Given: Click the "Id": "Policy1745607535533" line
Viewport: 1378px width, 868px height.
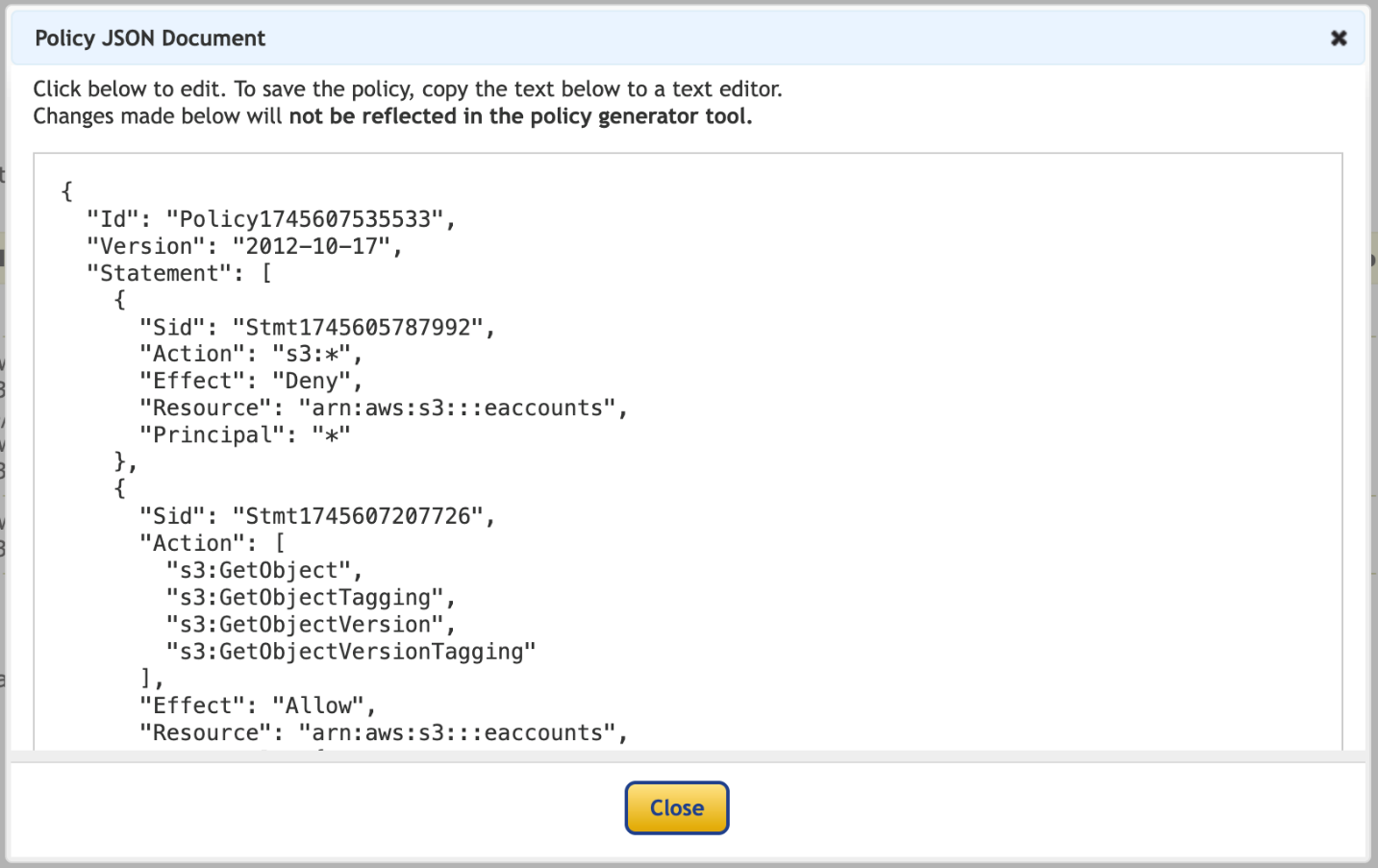Looking at the screenshot, I should coord(271,219).
